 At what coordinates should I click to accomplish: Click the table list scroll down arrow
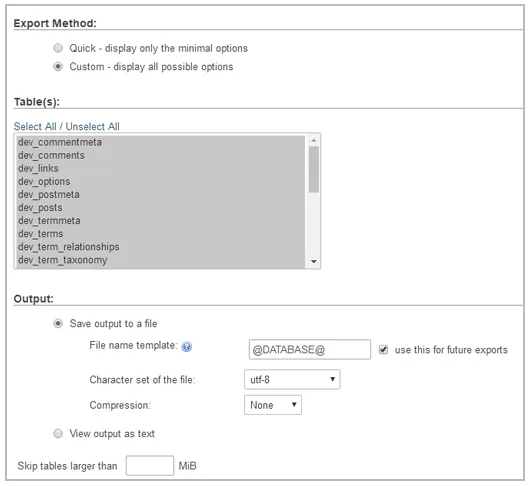(x=314, y=262)
